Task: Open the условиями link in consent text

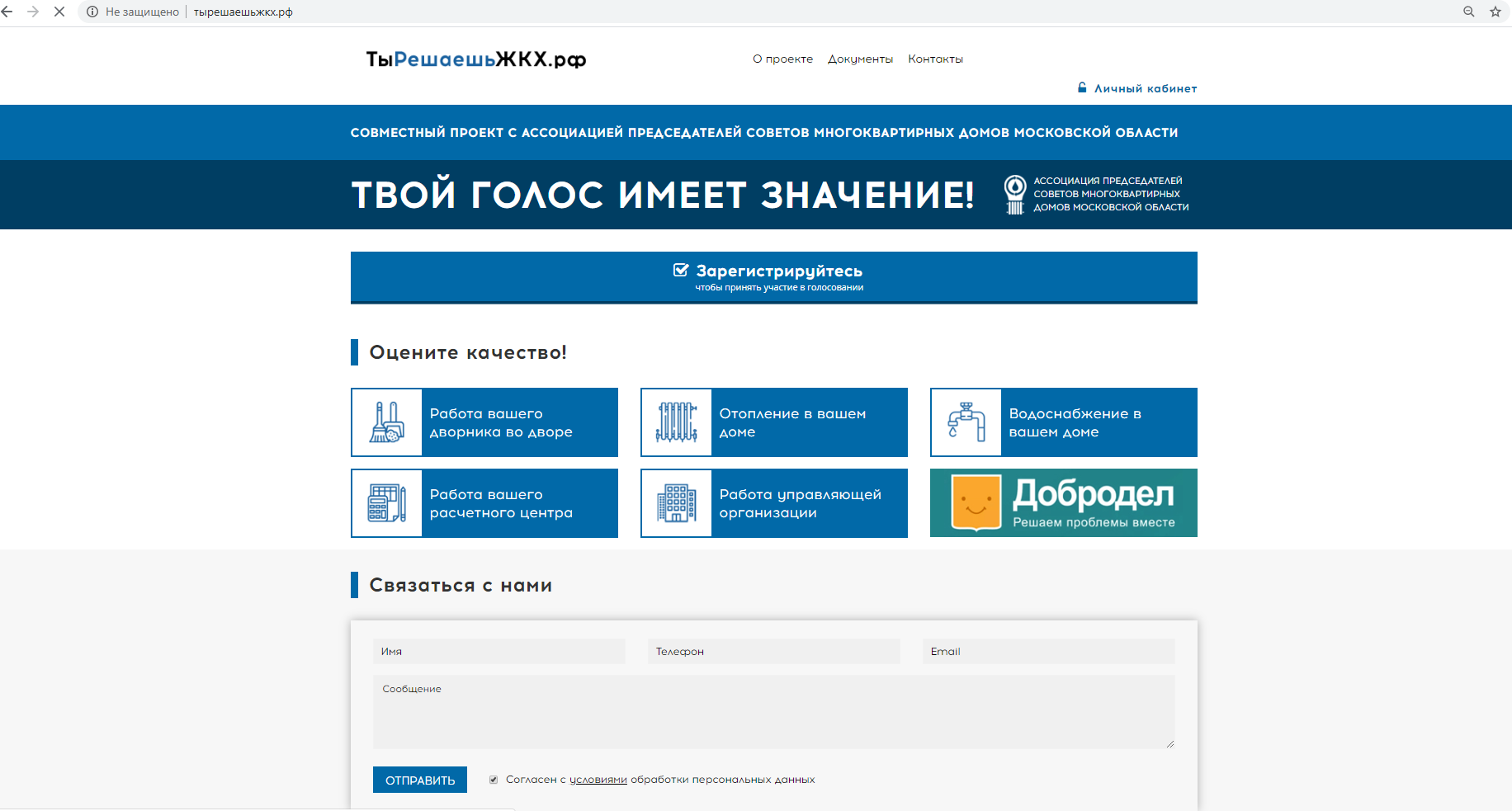Action: tap(598, 780)
